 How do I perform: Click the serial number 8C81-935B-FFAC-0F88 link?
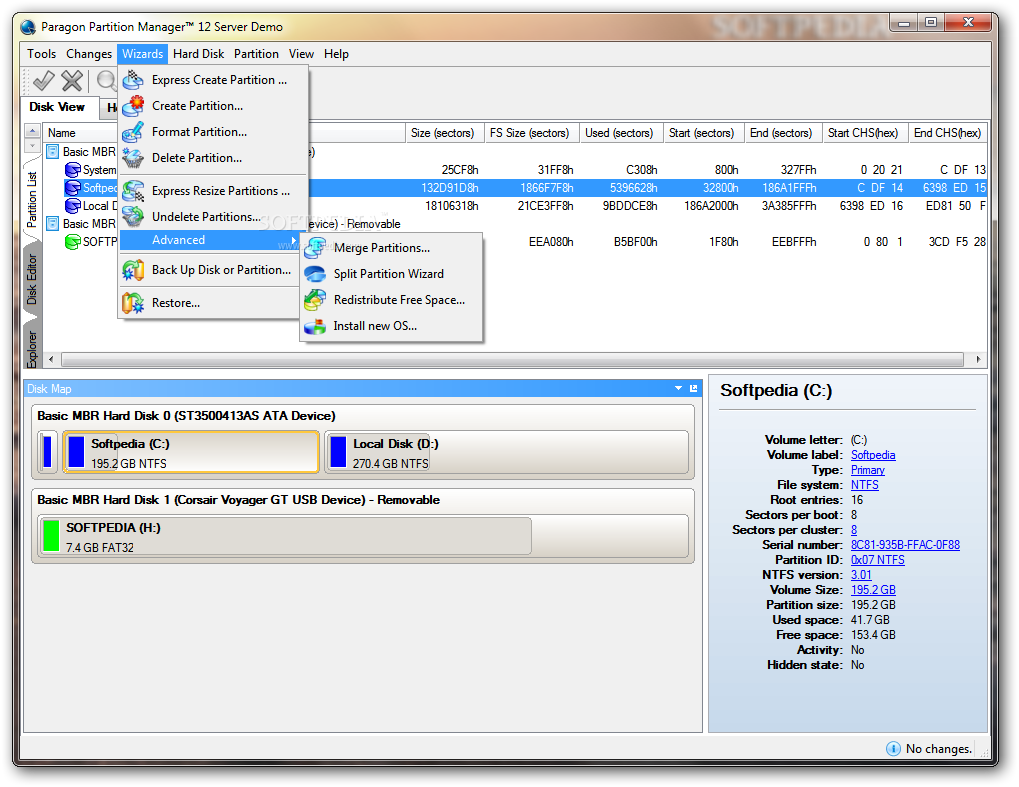click(x=905, y=545)
